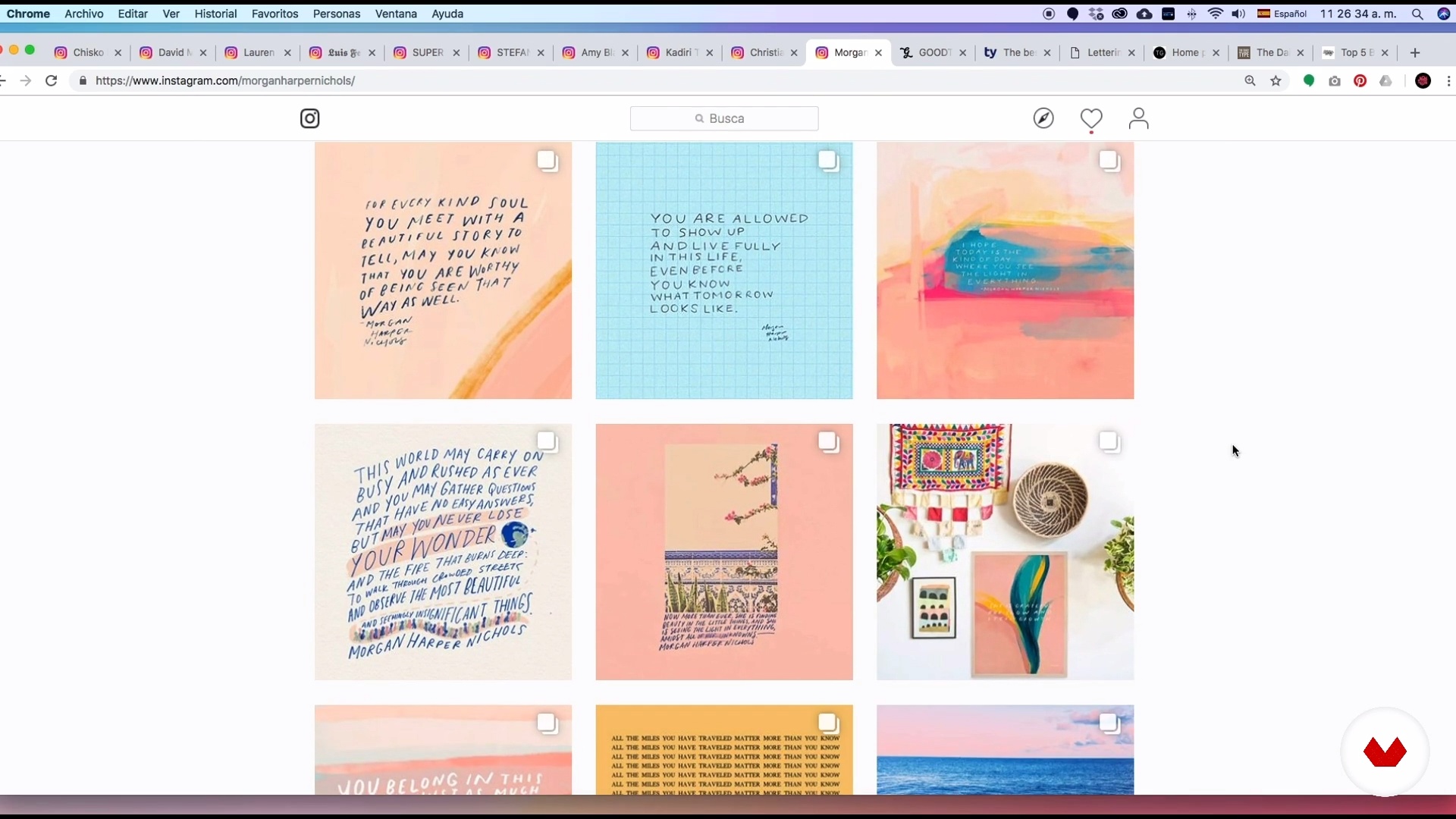Open the Español input source menu
The image size is (1456, 819).
(x=1282, y=14)
